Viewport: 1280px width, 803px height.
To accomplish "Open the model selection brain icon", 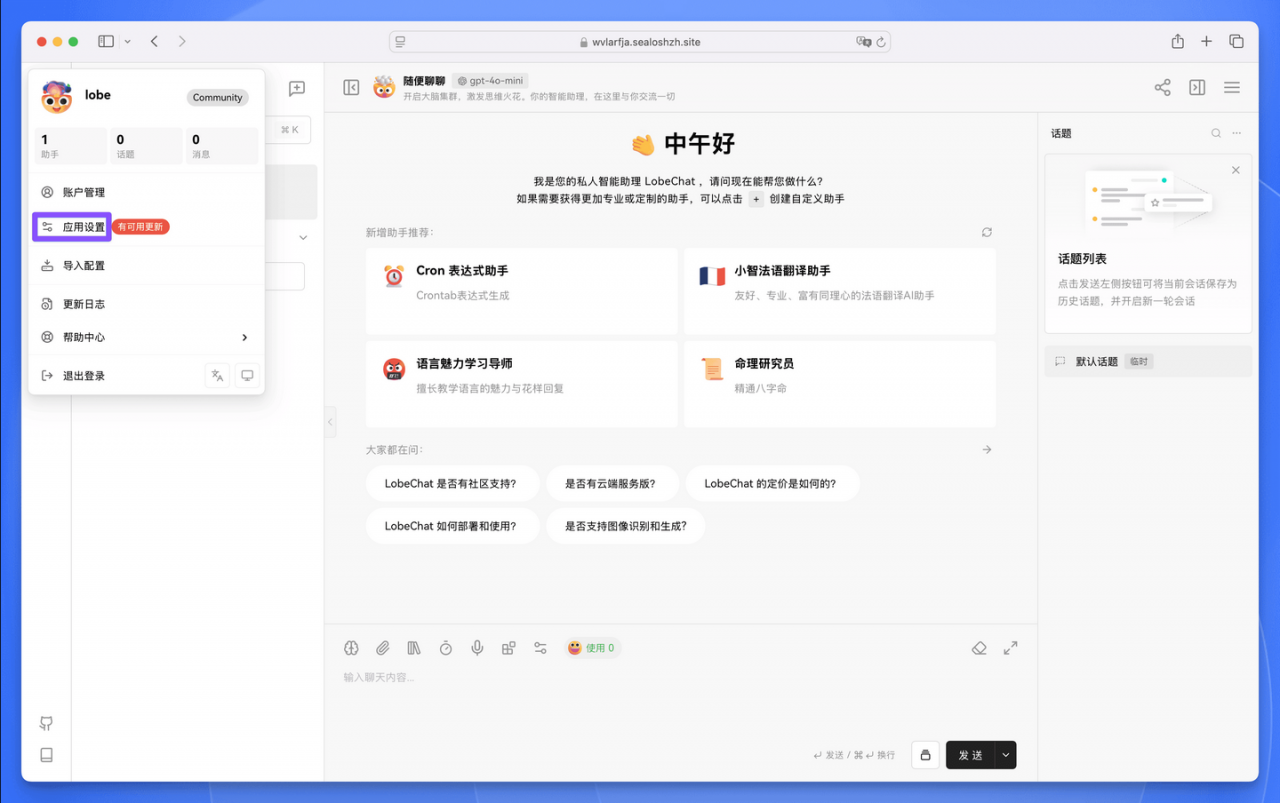I will [351, 648].
